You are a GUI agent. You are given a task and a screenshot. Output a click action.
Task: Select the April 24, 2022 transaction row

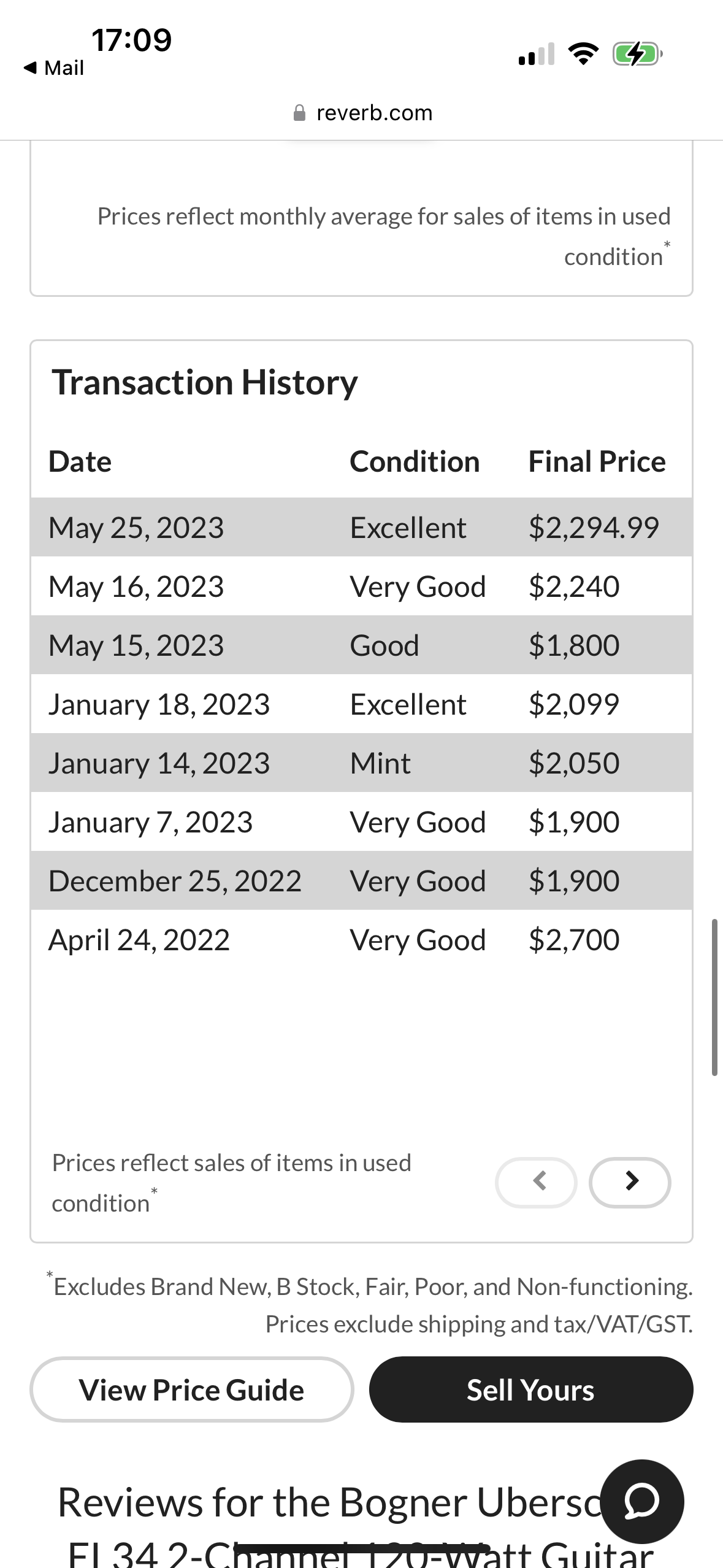(361, 940)
